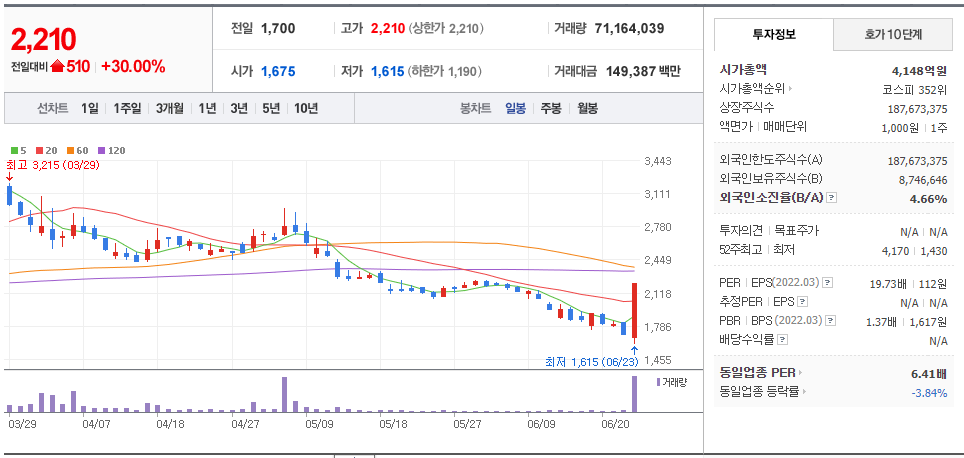964x458 pixels.
Task: Click the 상한가 2,210 text
Action: pos(446,28)
